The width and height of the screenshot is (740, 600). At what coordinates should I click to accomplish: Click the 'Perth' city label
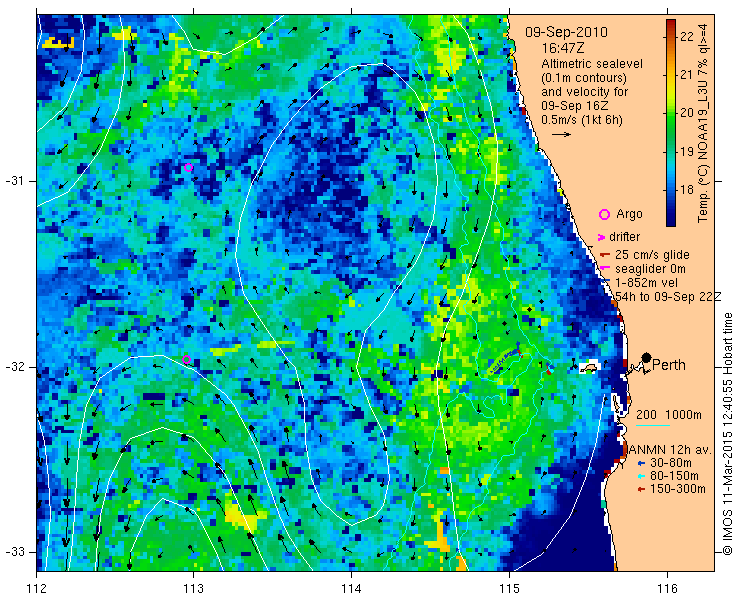669,365
